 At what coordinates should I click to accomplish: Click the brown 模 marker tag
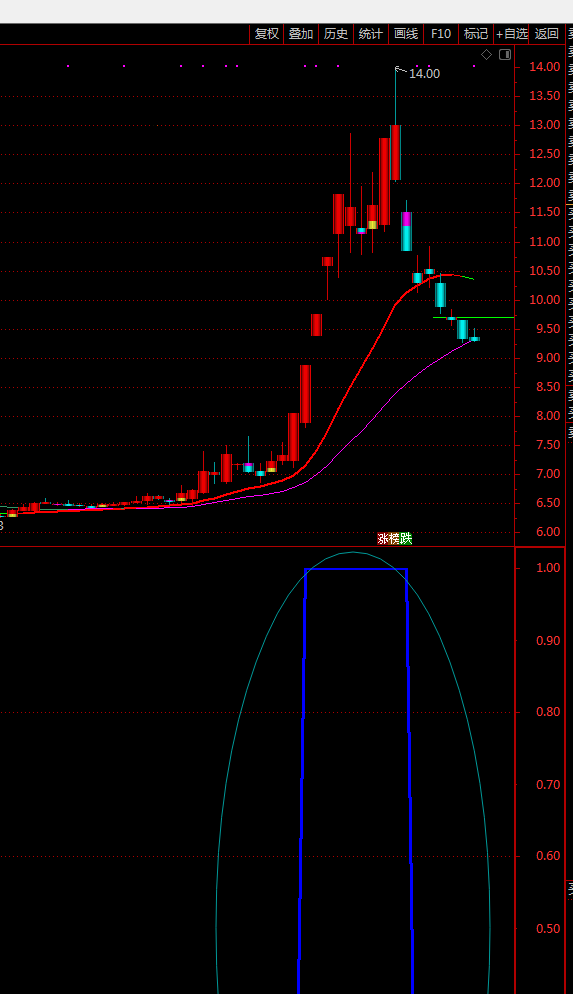click(394, 539)
